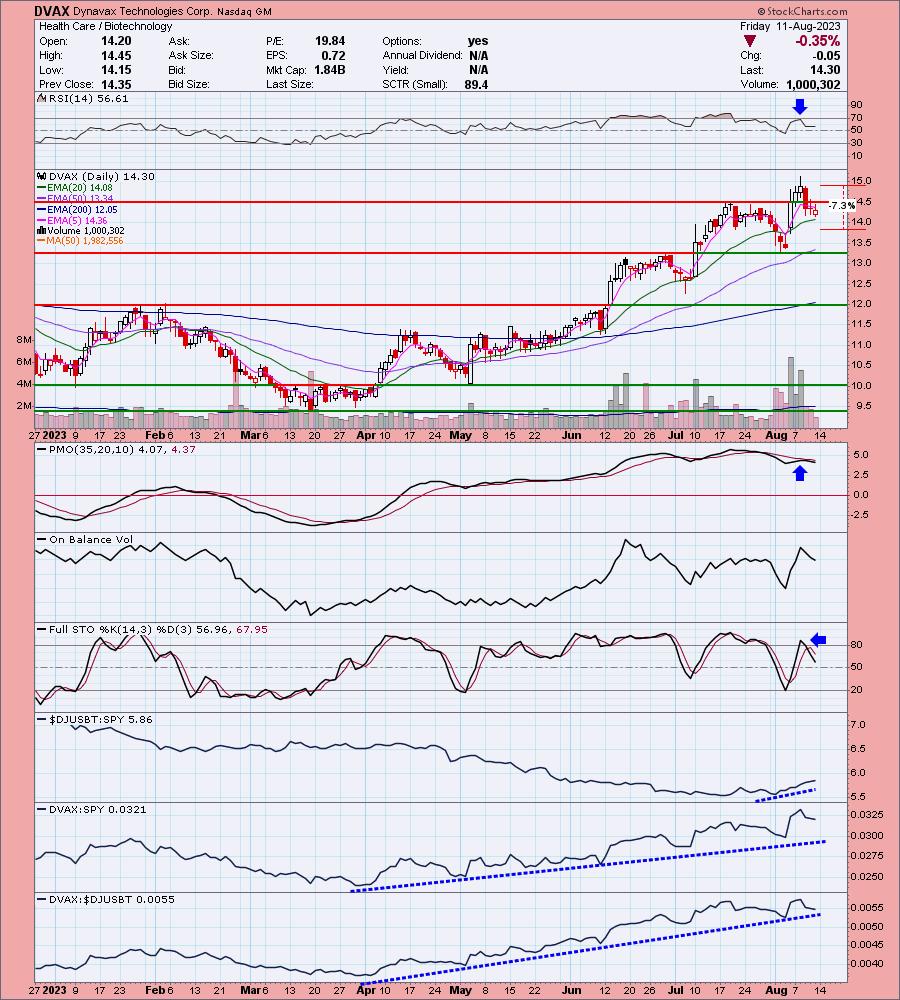Click the Prev Close value 14.35
The height and width of the screenshot is (1000, 900).
tap(116, 84)
